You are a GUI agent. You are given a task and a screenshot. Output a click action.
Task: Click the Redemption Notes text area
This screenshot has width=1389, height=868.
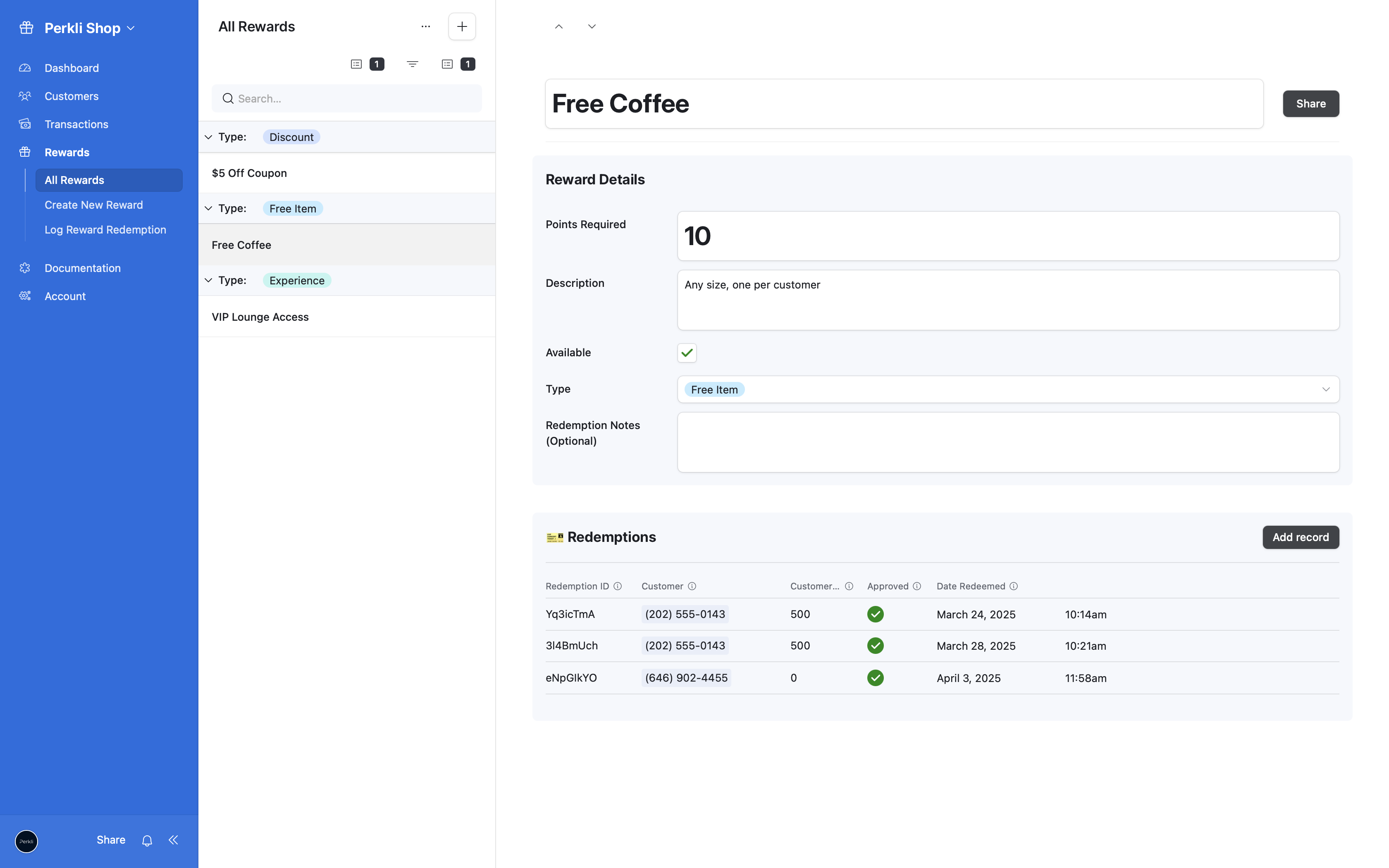[x=1008, y=442]
